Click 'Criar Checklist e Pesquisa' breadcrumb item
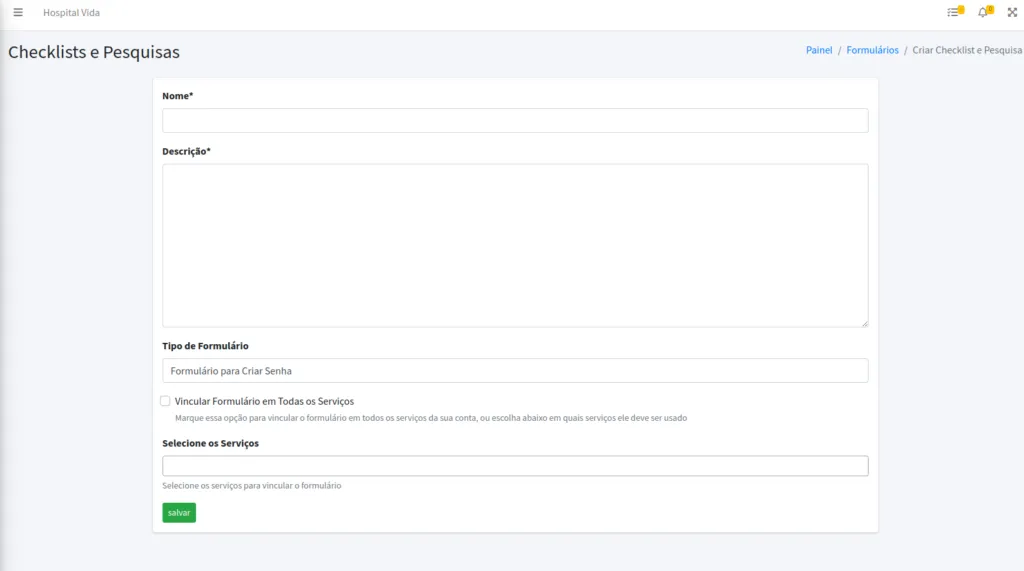This screenshot has height=571, width=1024. tap(967, 50)
